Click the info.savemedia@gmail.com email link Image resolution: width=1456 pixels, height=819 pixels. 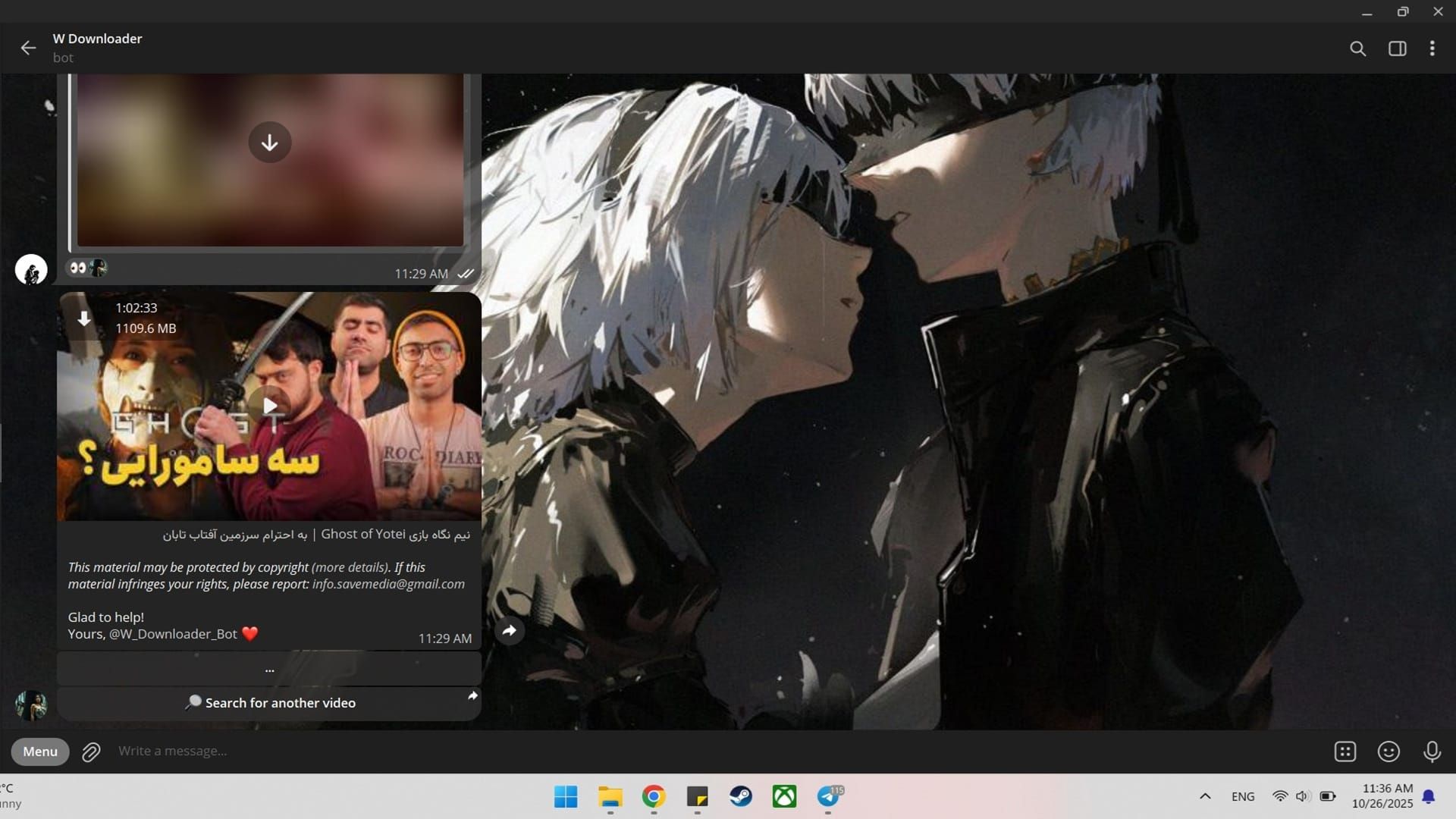388,584
